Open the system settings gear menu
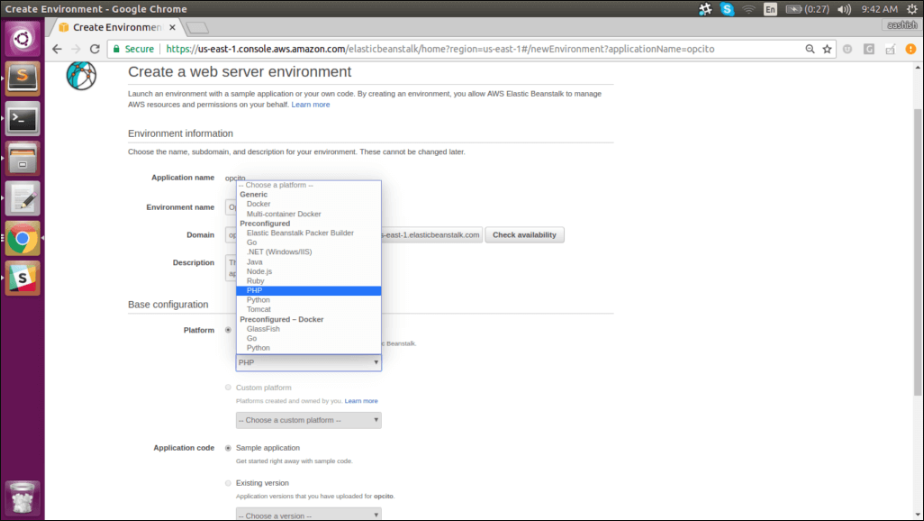 coord(912,9)
